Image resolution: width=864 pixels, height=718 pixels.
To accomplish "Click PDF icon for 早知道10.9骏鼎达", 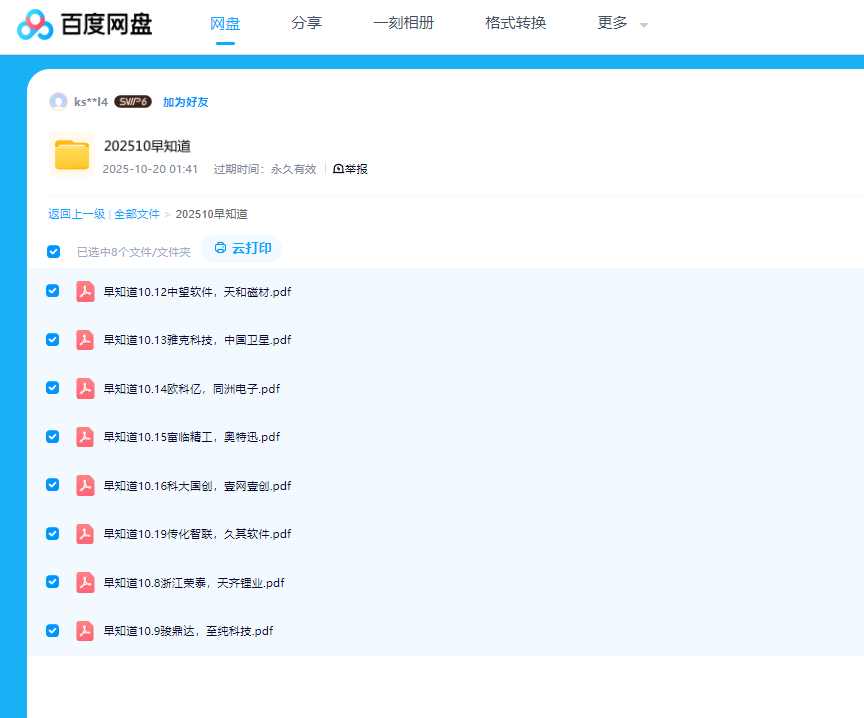I will 85,630.
